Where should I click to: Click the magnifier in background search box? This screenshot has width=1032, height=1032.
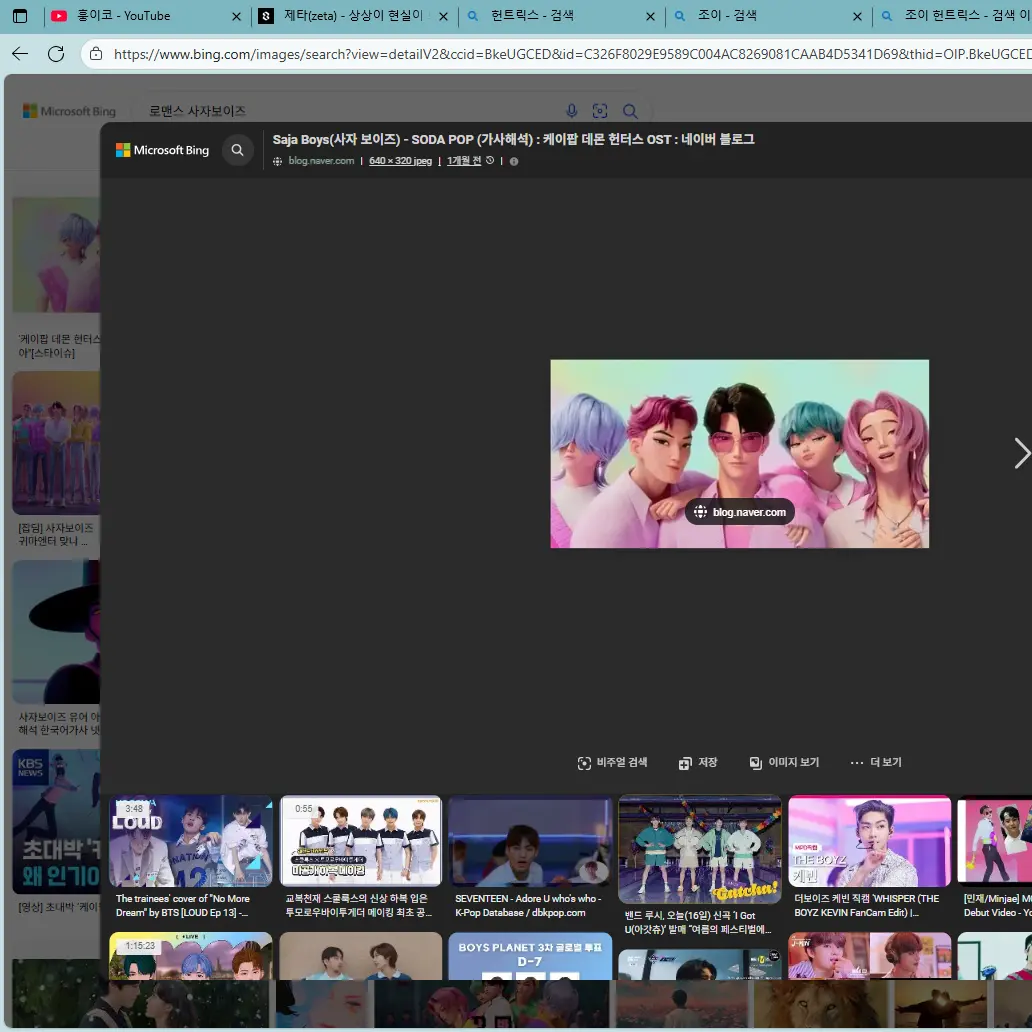coord(630,111)
